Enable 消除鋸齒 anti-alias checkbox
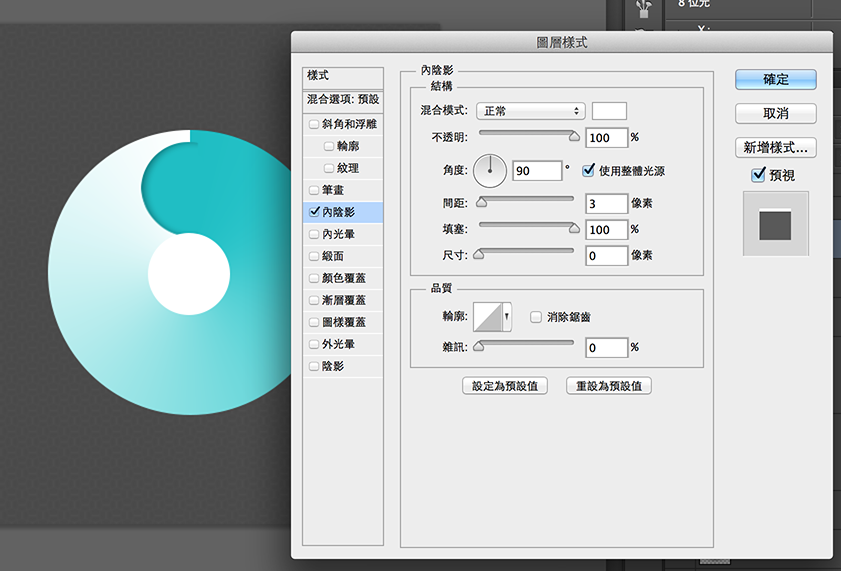This screenshot has height=571, width=841. pos(535,318)
